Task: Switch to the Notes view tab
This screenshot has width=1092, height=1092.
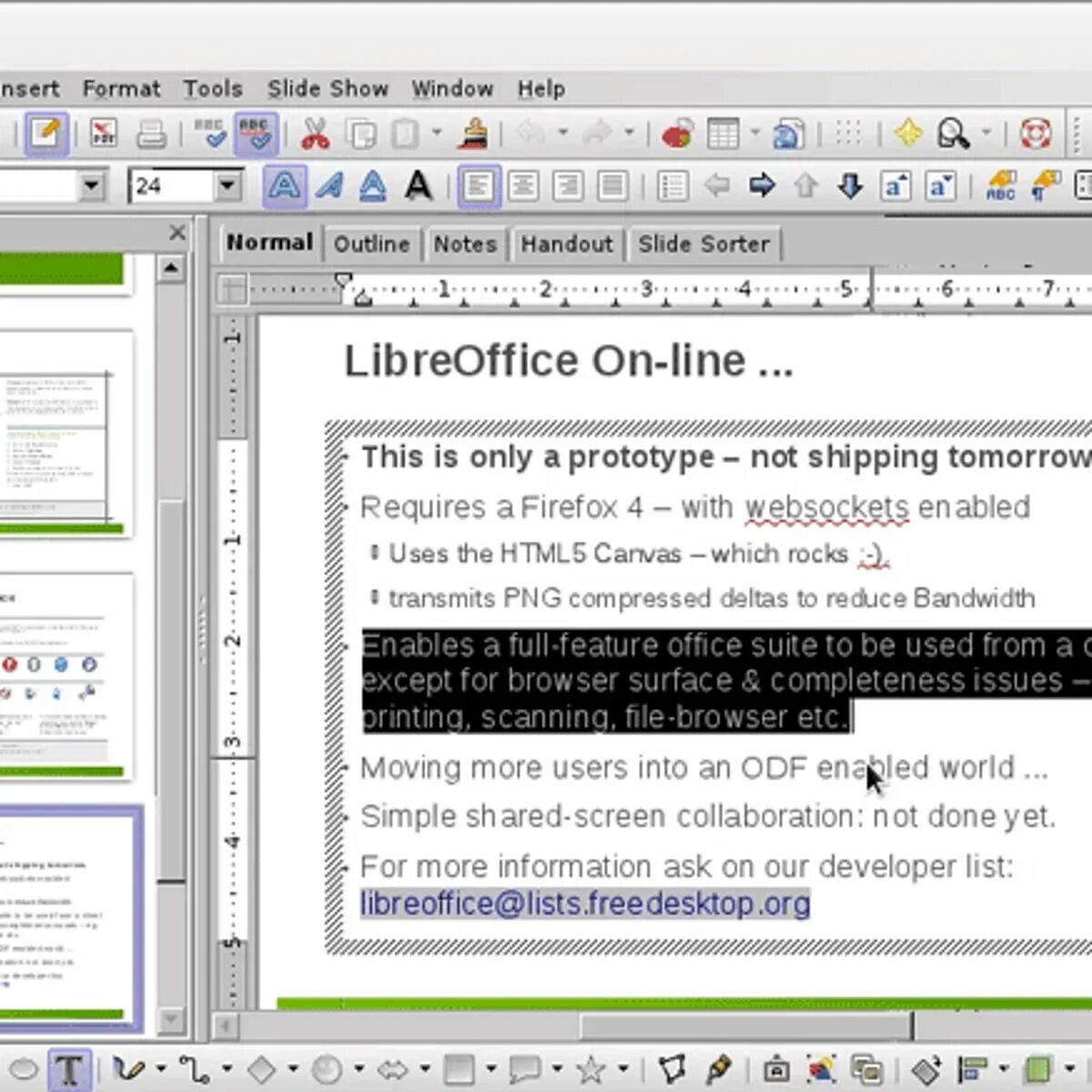Action: coord(465,244)
